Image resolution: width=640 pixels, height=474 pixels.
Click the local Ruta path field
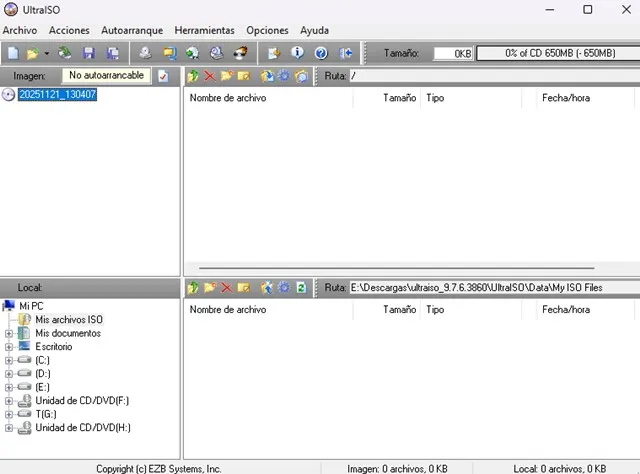(490, 288)
